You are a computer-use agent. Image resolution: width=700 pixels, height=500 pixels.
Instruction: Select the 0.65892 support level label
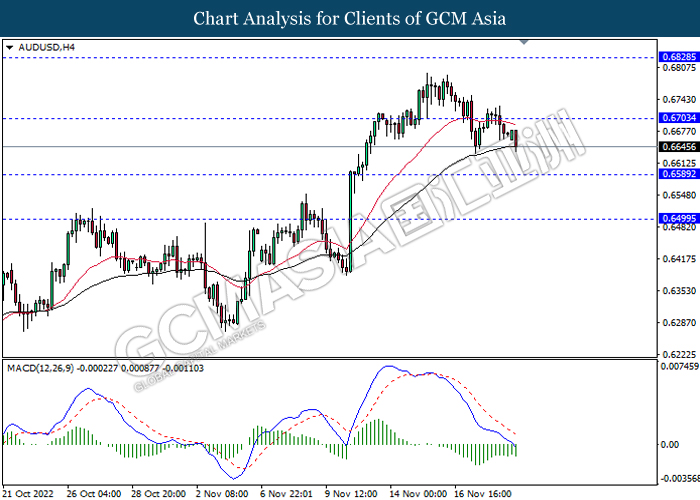click(x=679, y=174)
